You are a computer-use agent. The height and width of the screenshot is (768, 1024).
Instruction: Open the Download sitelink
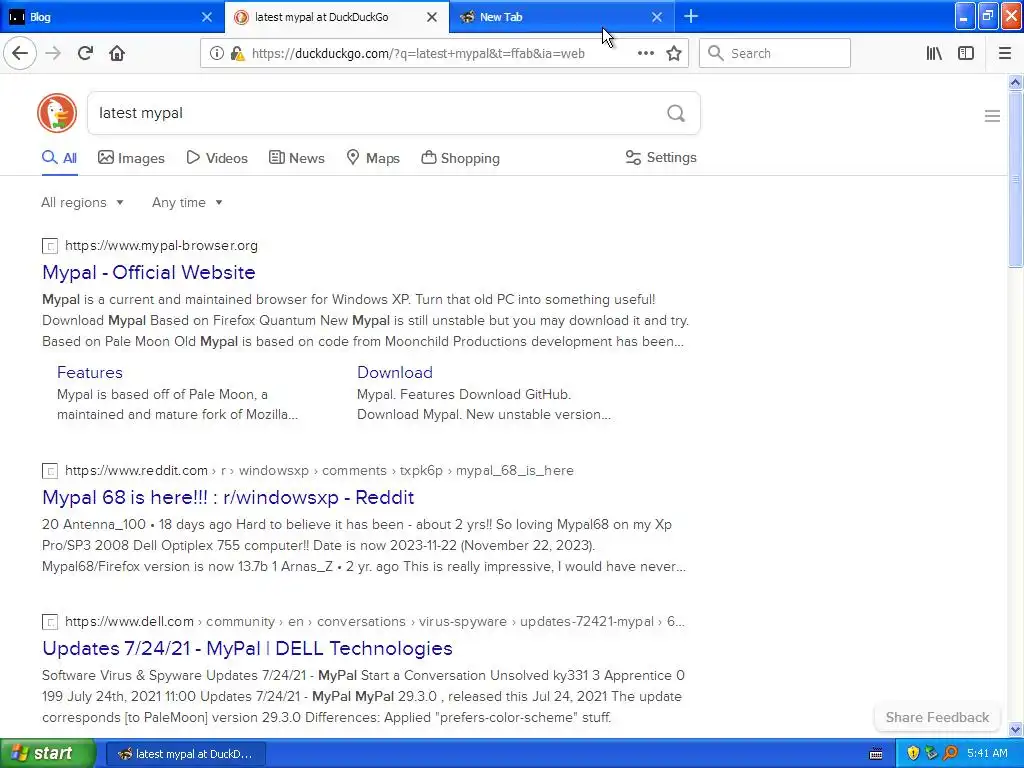pos(394,372)
